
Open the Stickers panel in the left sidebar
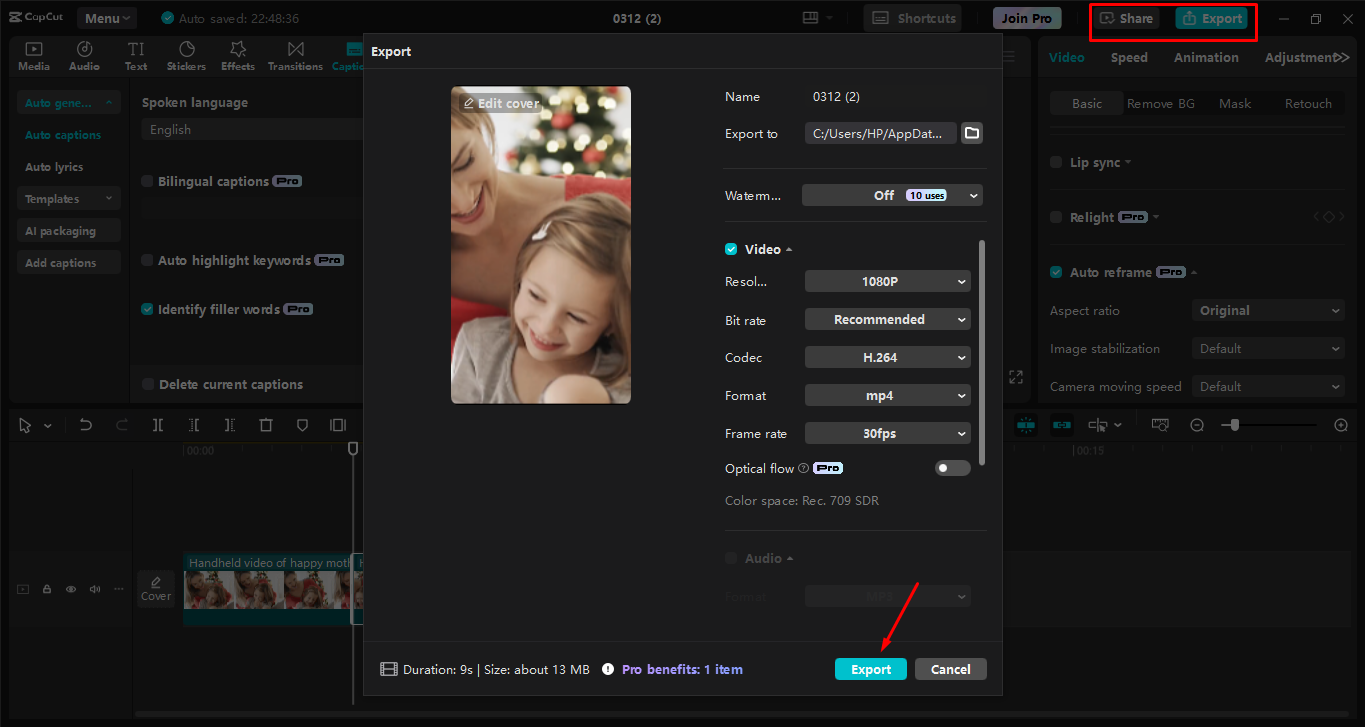tap(186, 55)
